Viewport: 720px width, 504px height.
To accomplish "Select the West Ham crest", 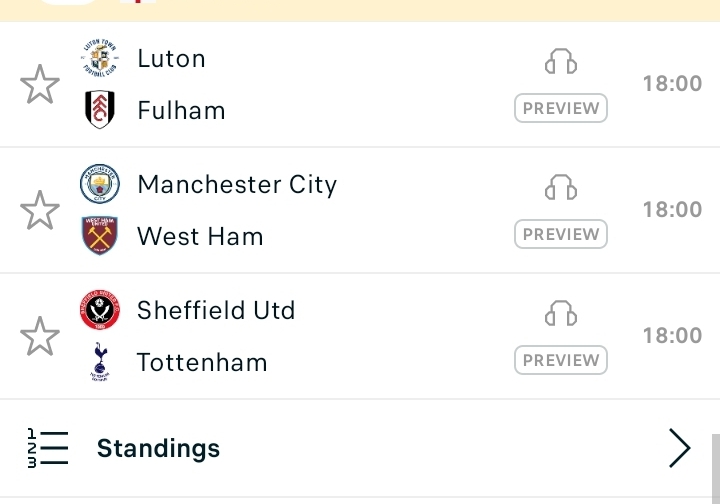I will (x=100, y=235).
